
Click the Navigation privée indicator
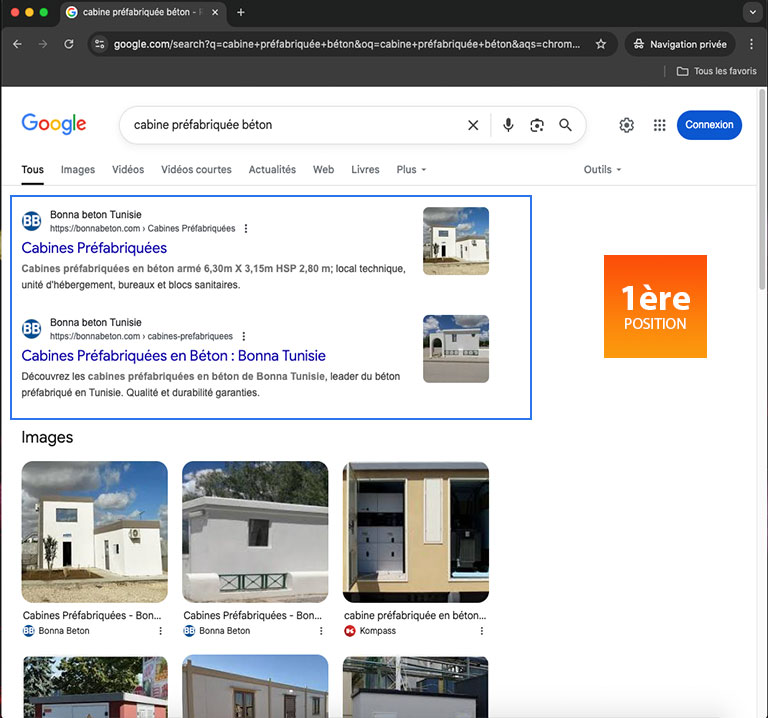point(680,44)
